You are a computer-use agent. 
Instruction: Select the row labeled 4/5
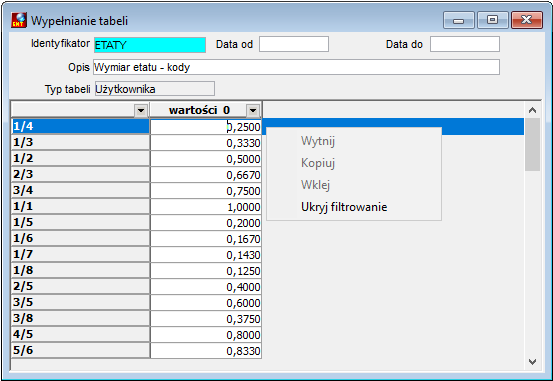[80, 334]
